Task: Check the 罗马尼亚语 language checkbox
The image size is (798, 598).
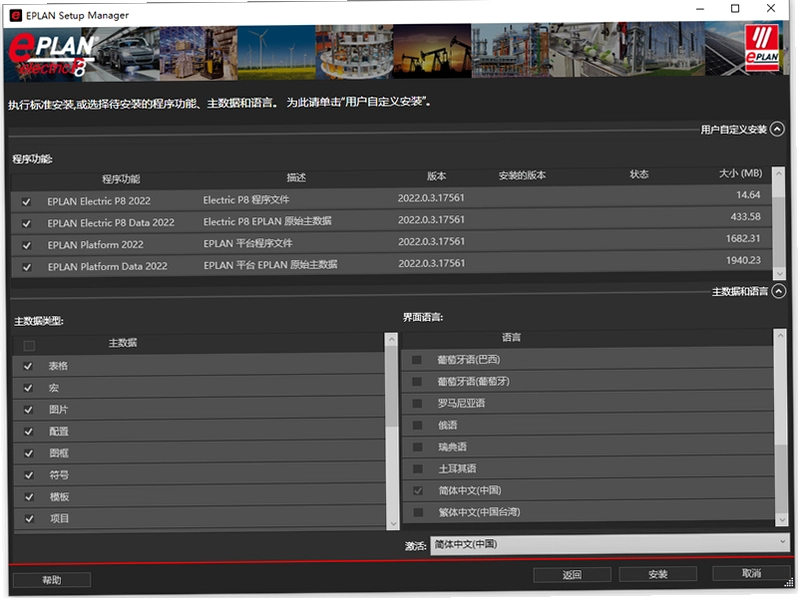Action: coord(417,404)
